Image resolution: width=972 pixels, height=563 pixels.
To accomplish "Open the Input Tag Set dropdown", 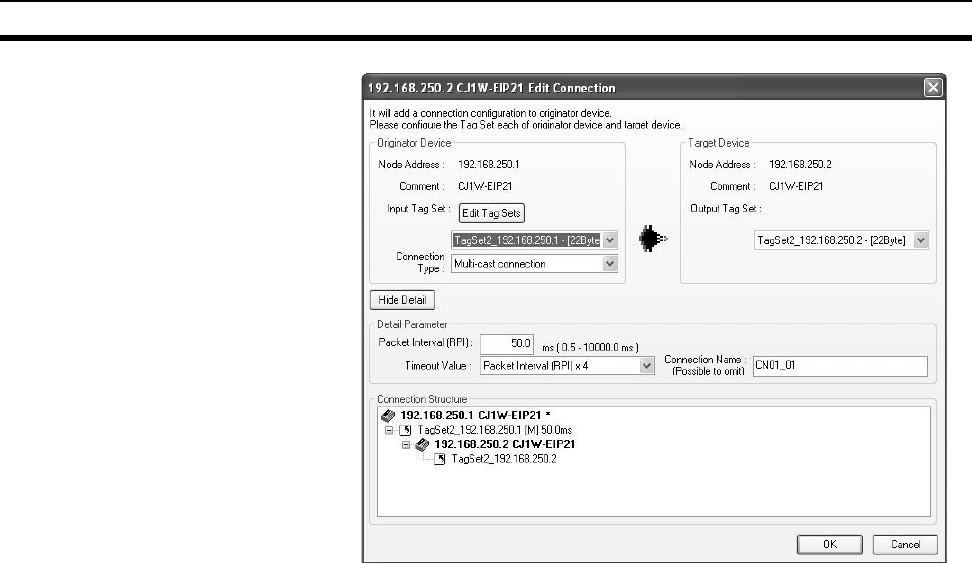I will coord(610,240).
